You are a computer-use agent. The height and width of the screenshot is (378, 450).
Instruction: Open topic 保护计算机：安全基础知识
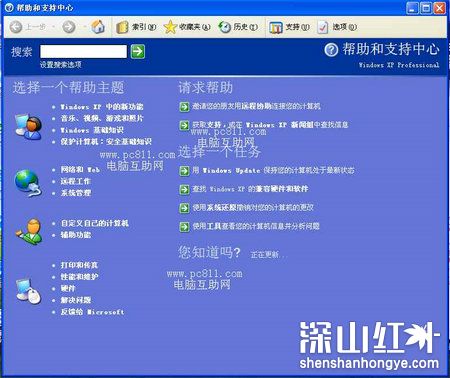click(x=106, y=142)
